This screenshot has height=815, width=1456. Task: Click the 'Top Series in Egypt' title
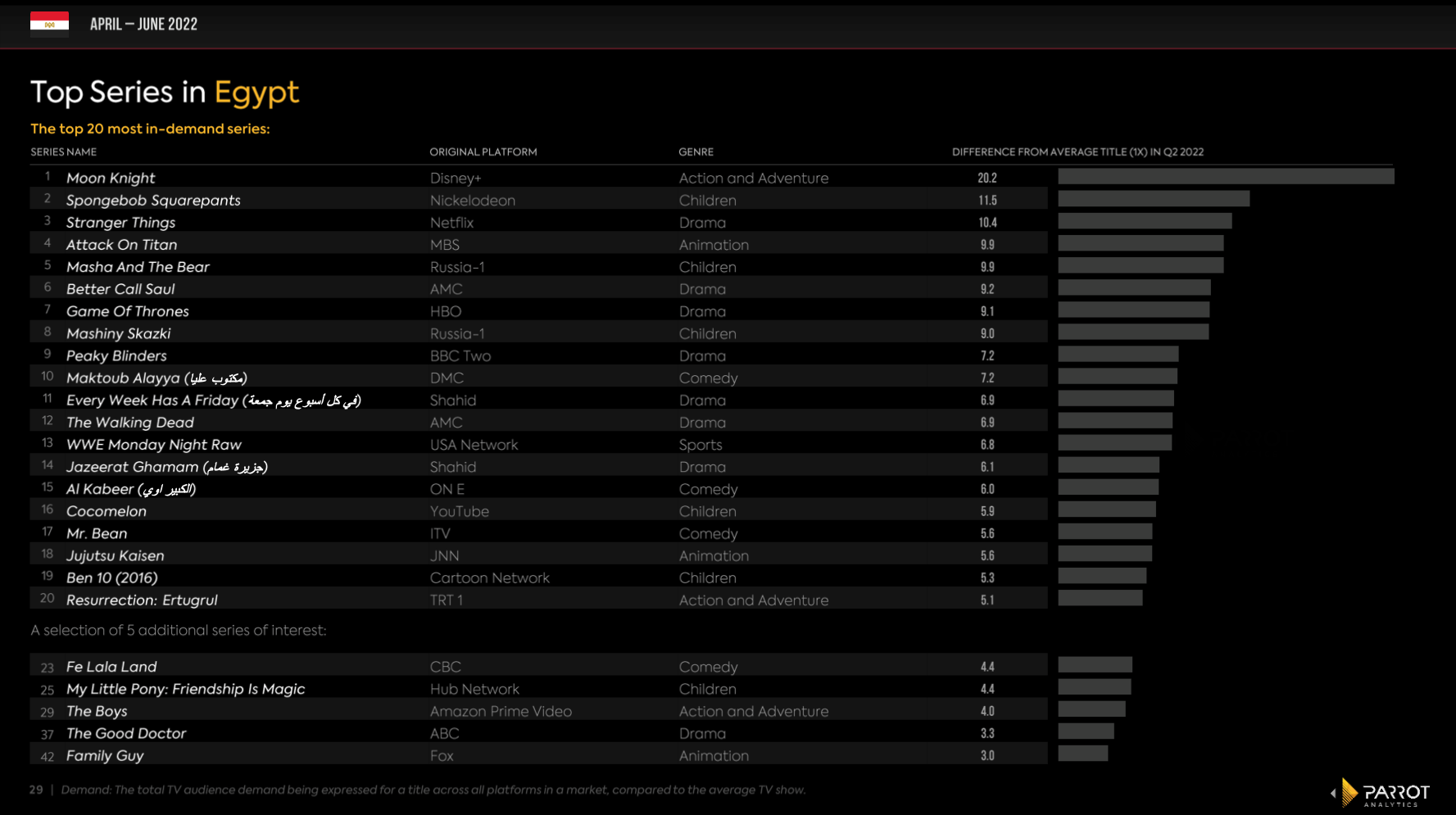(x=165, y=92)
